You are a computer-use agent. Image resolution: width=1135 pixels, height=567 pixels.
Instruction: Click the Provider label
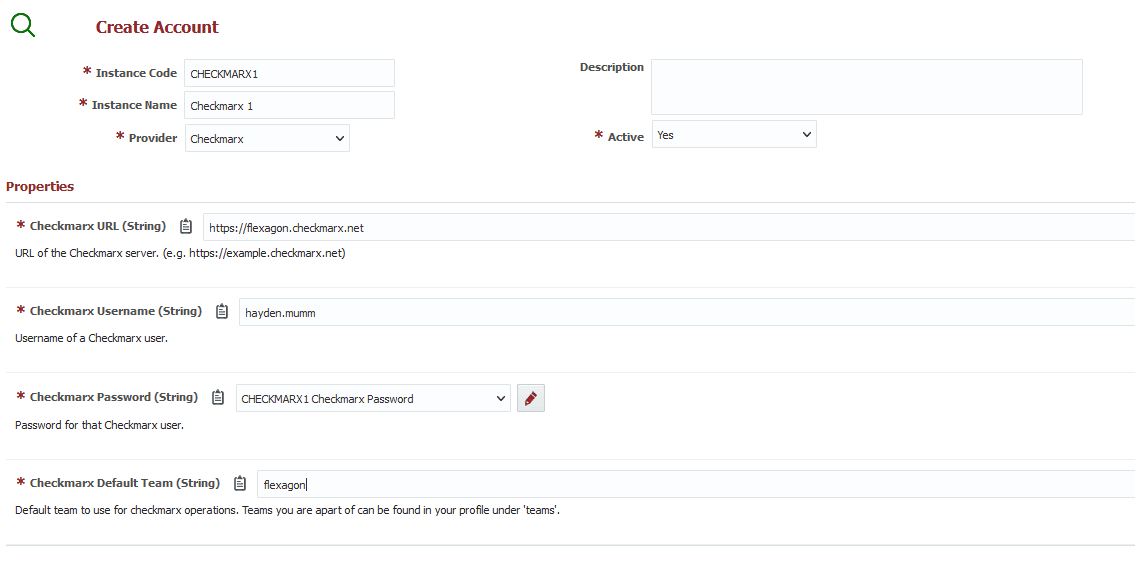pos(153,138)
